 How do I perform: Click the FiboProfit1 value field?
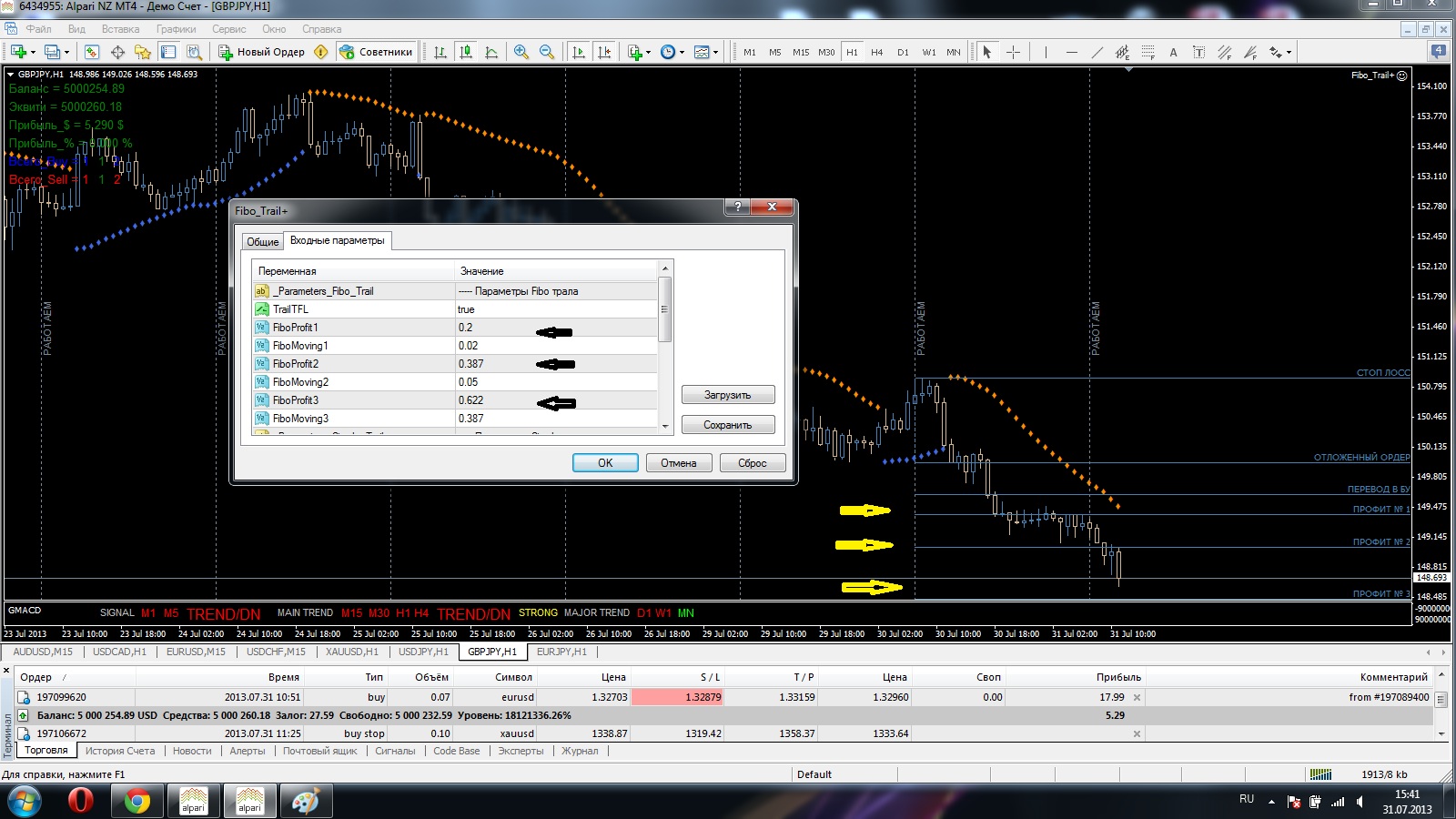pos(556,328)
